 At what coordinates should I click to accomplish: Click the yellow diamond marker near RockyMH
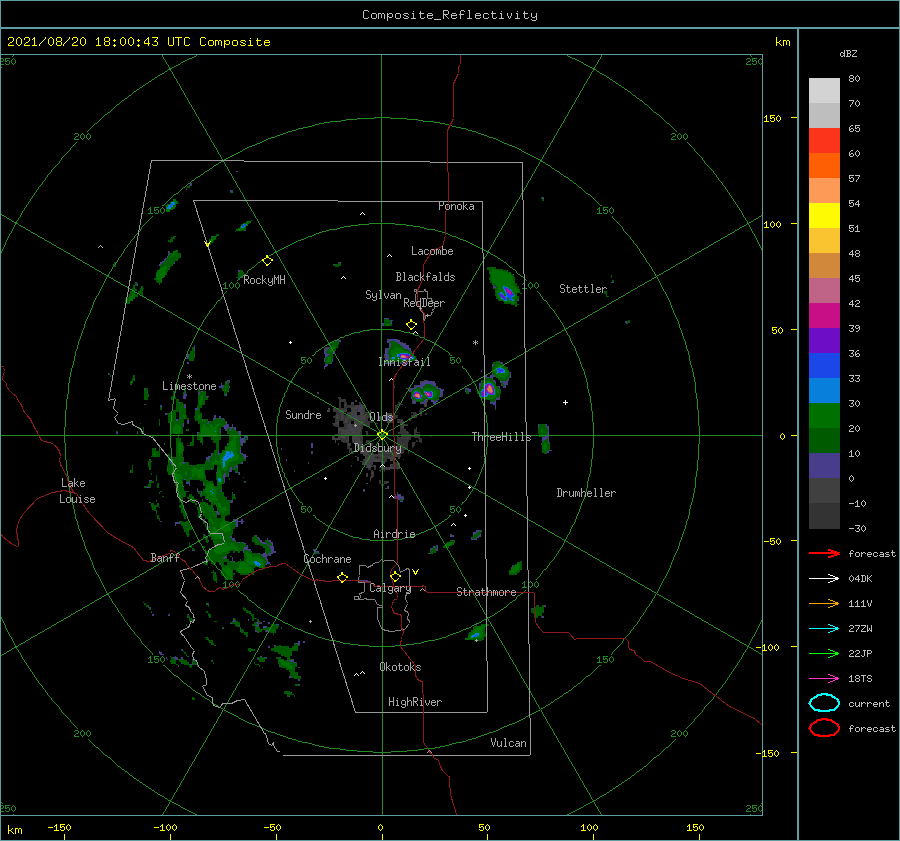[267, 261]
